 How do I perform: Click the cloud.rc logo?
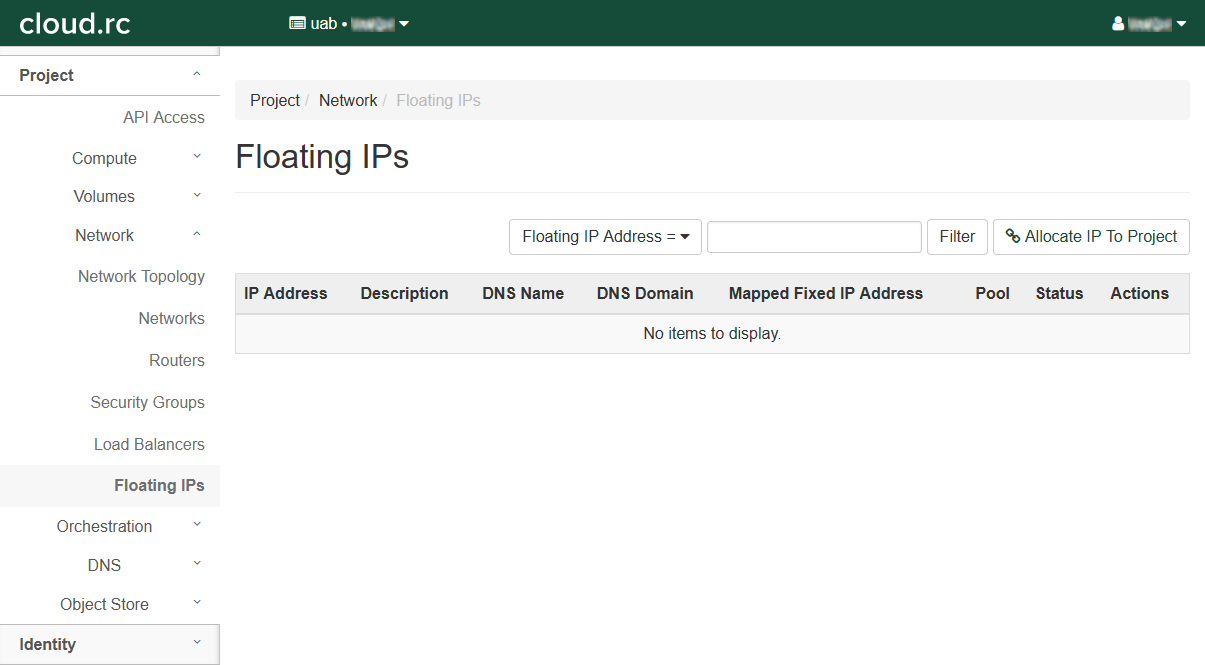pyautogui.click(x=75, y=23)
